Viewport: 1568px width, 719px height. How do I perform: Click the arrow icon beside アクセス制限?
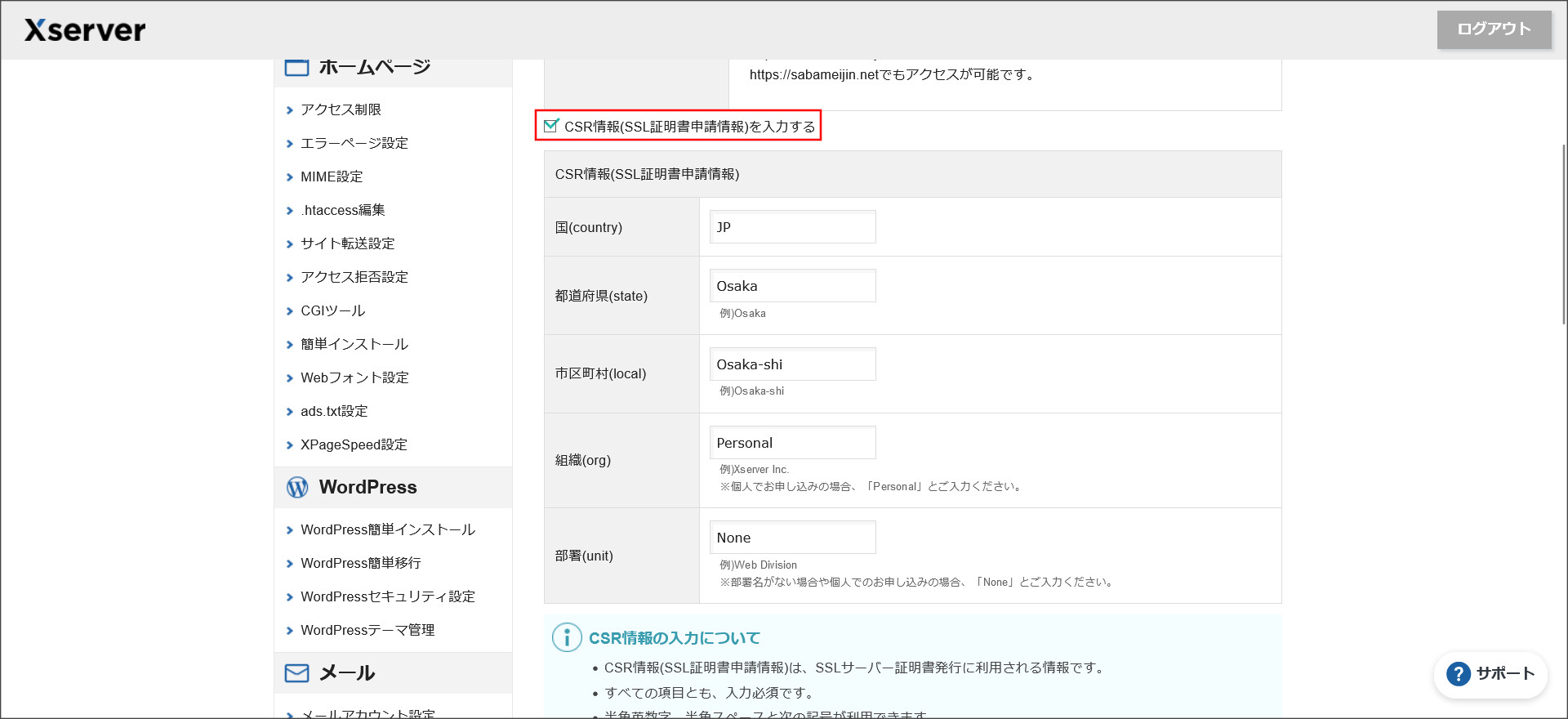[x=289, y=110]
